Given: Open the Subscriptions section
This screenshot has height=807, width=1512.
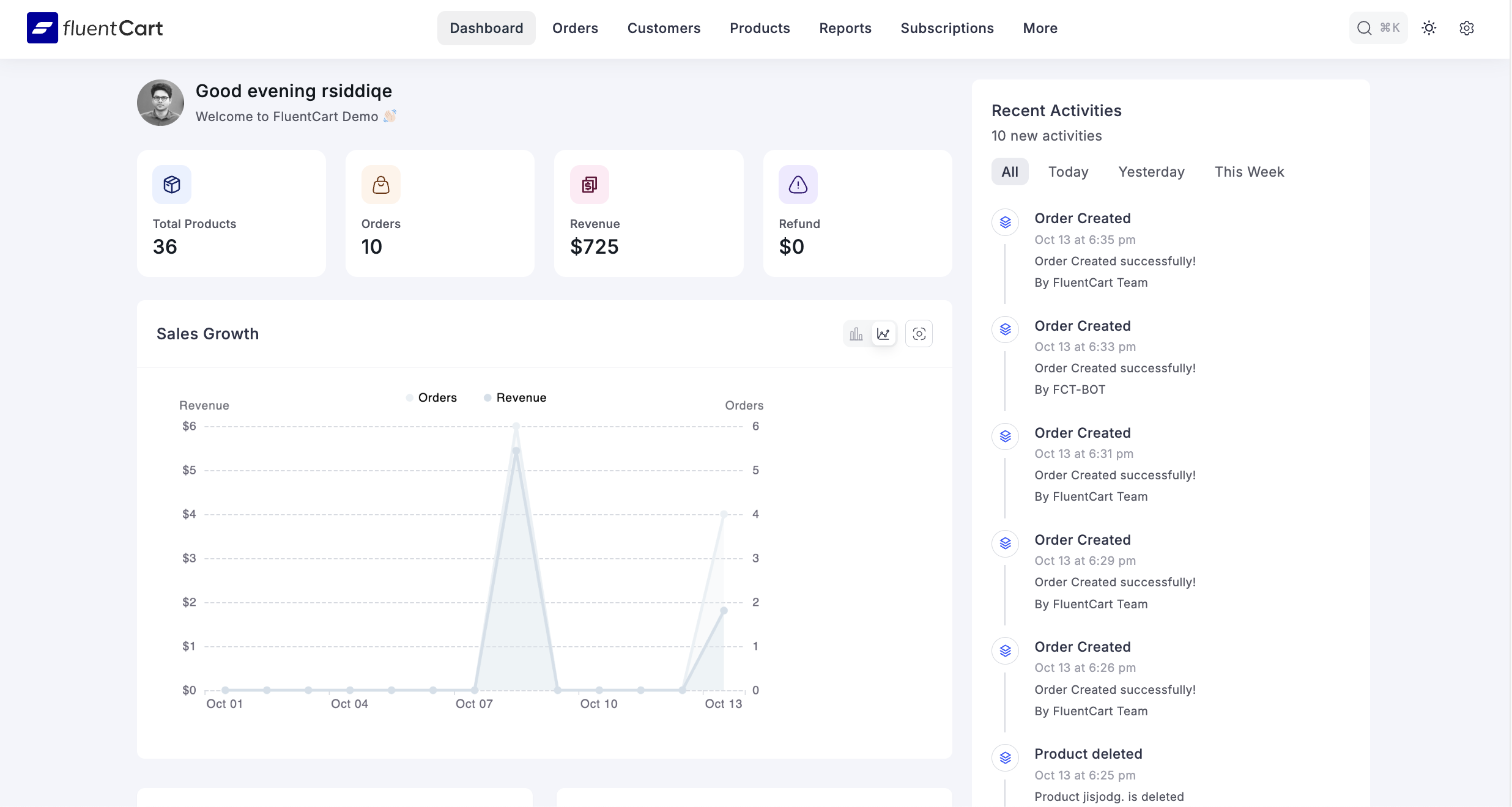Looking at the screenshot, I should click(x=947, y=28).
